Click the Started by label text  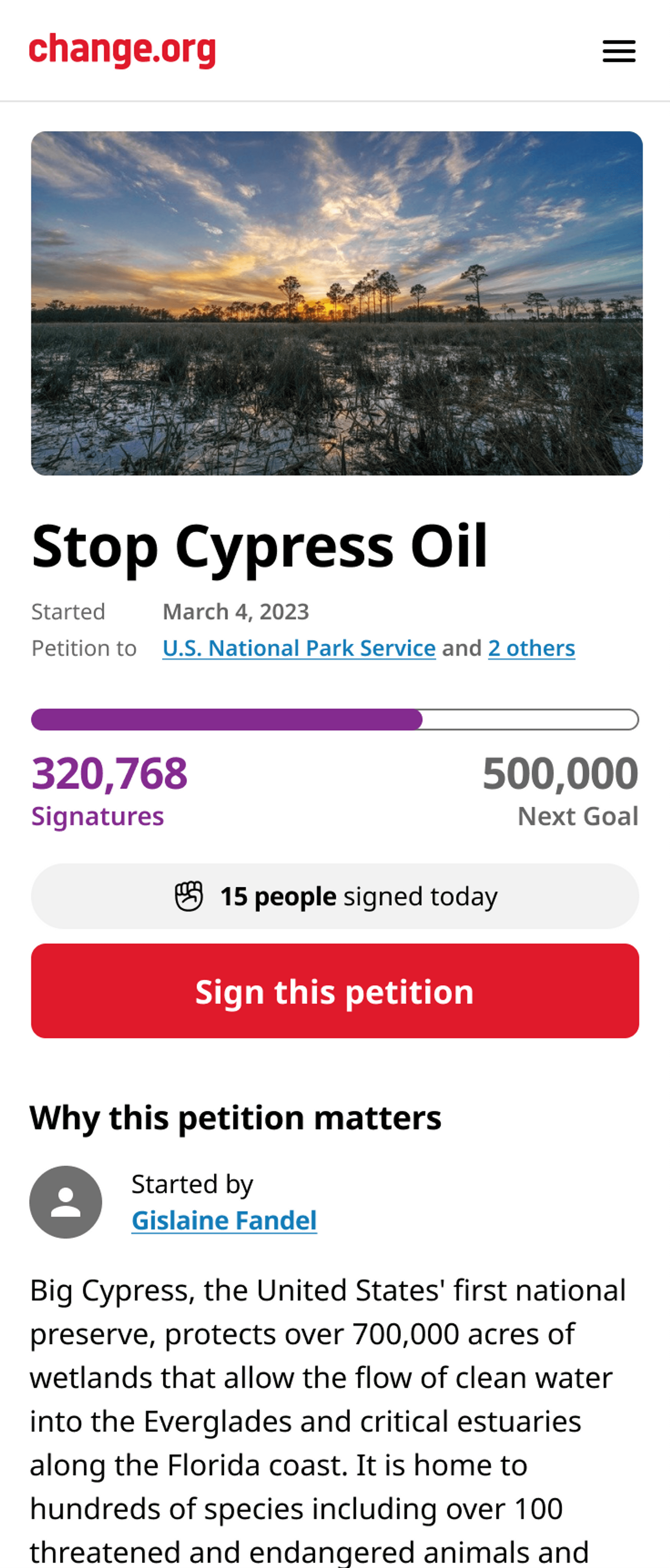192,1184
